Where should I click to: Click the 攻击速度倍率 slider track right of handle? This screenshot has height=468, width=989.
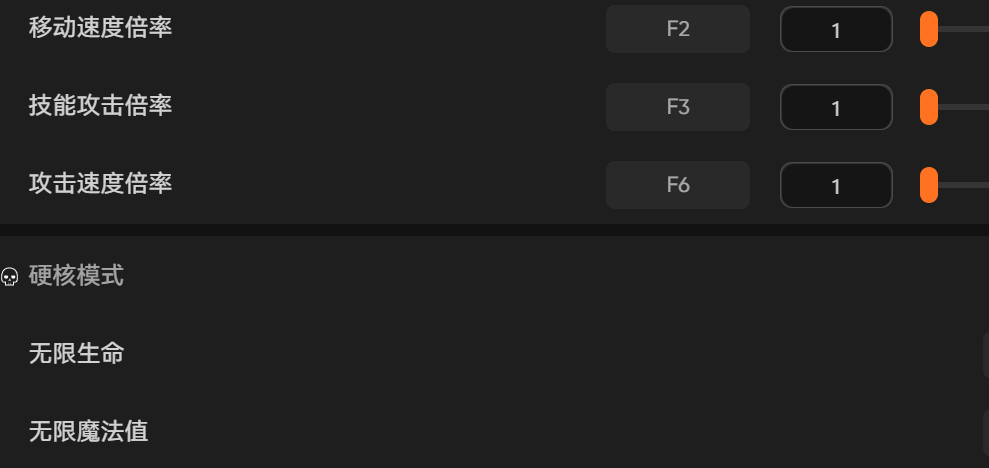click(965, 185)
